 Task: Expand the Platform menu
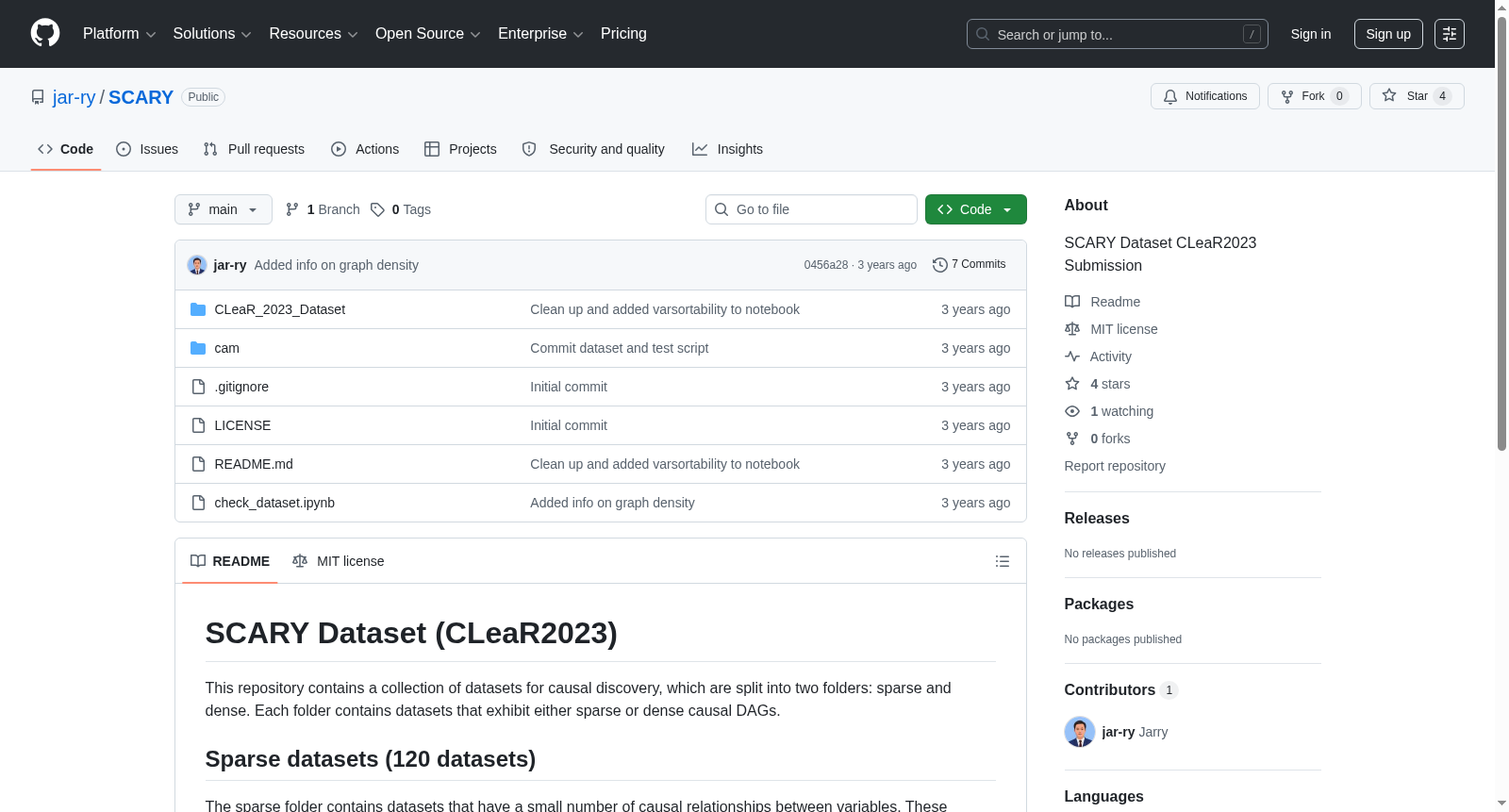[120, 34]
